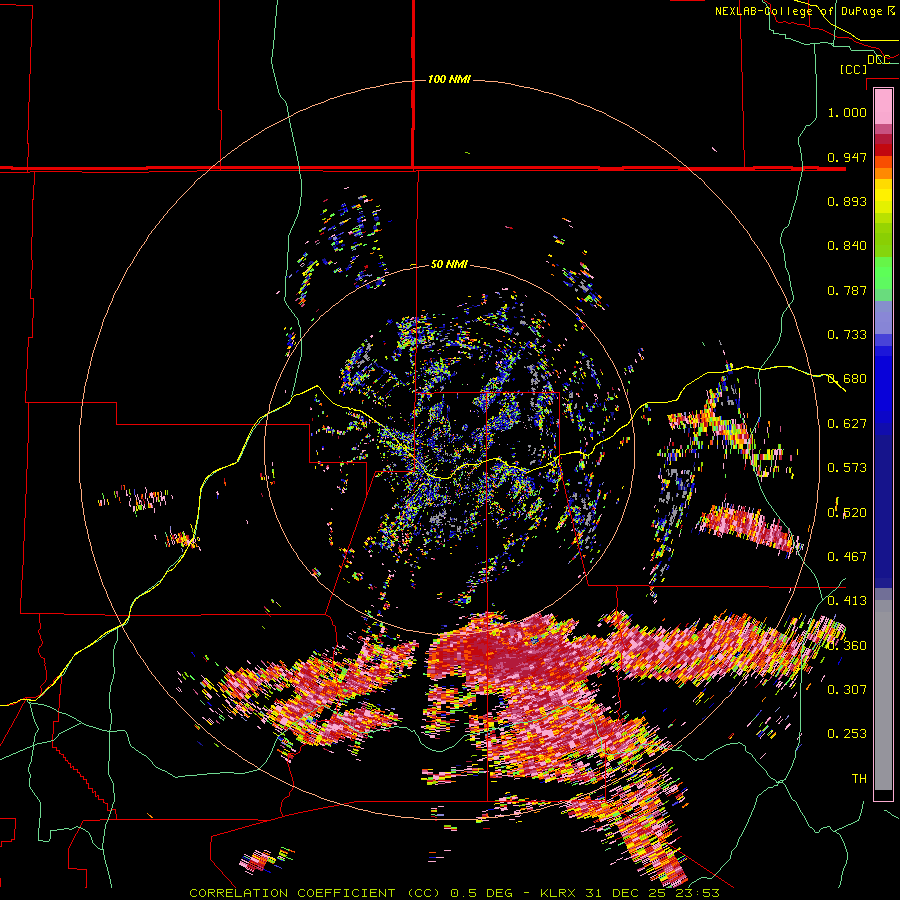Click the 0.307 scale label
Screen dimensions: 900x900
click(847, 690)
